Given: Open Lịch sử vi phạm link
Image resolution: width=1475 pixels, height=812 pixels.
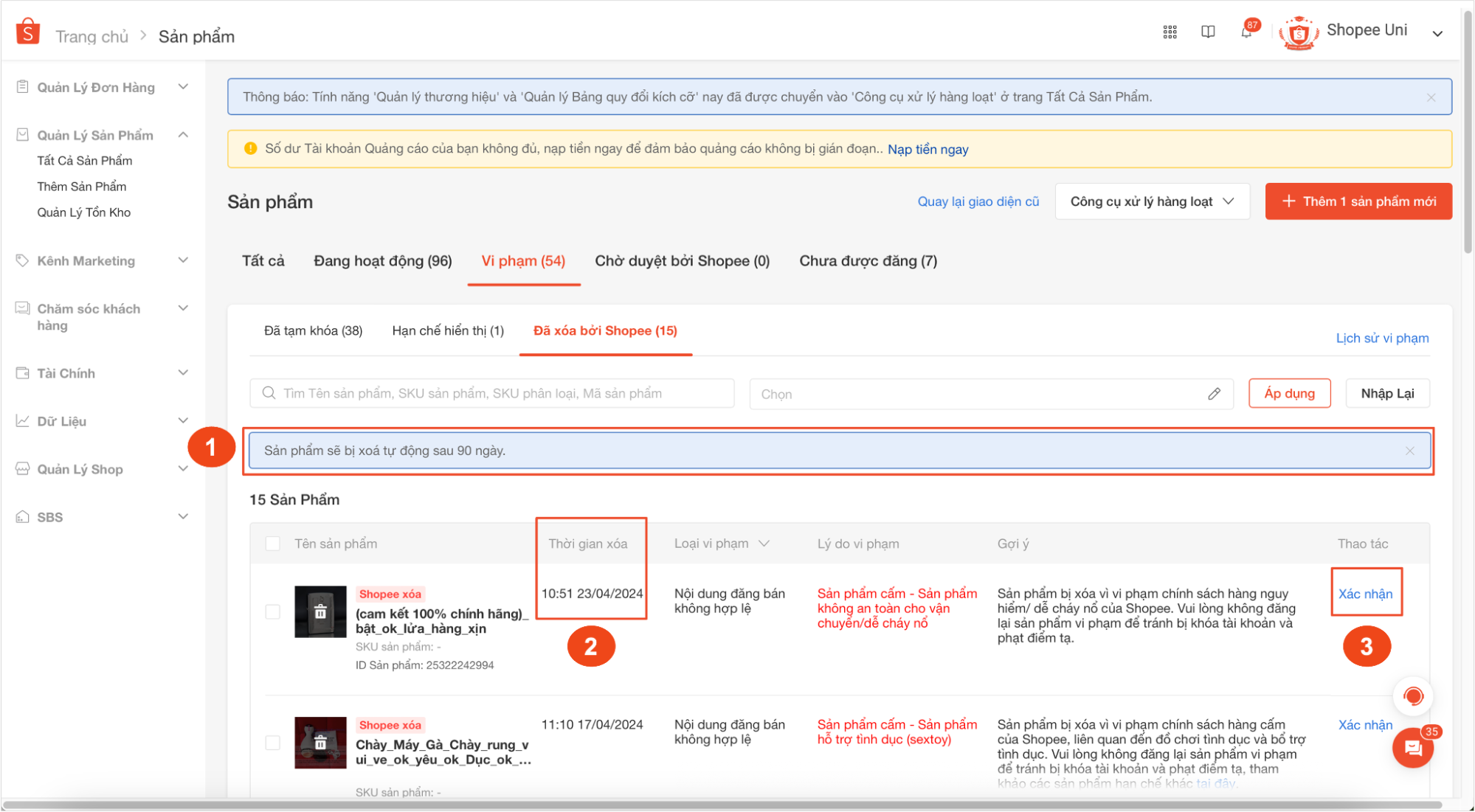Looking at the screenshot, I should click(x=1381, y=338).
